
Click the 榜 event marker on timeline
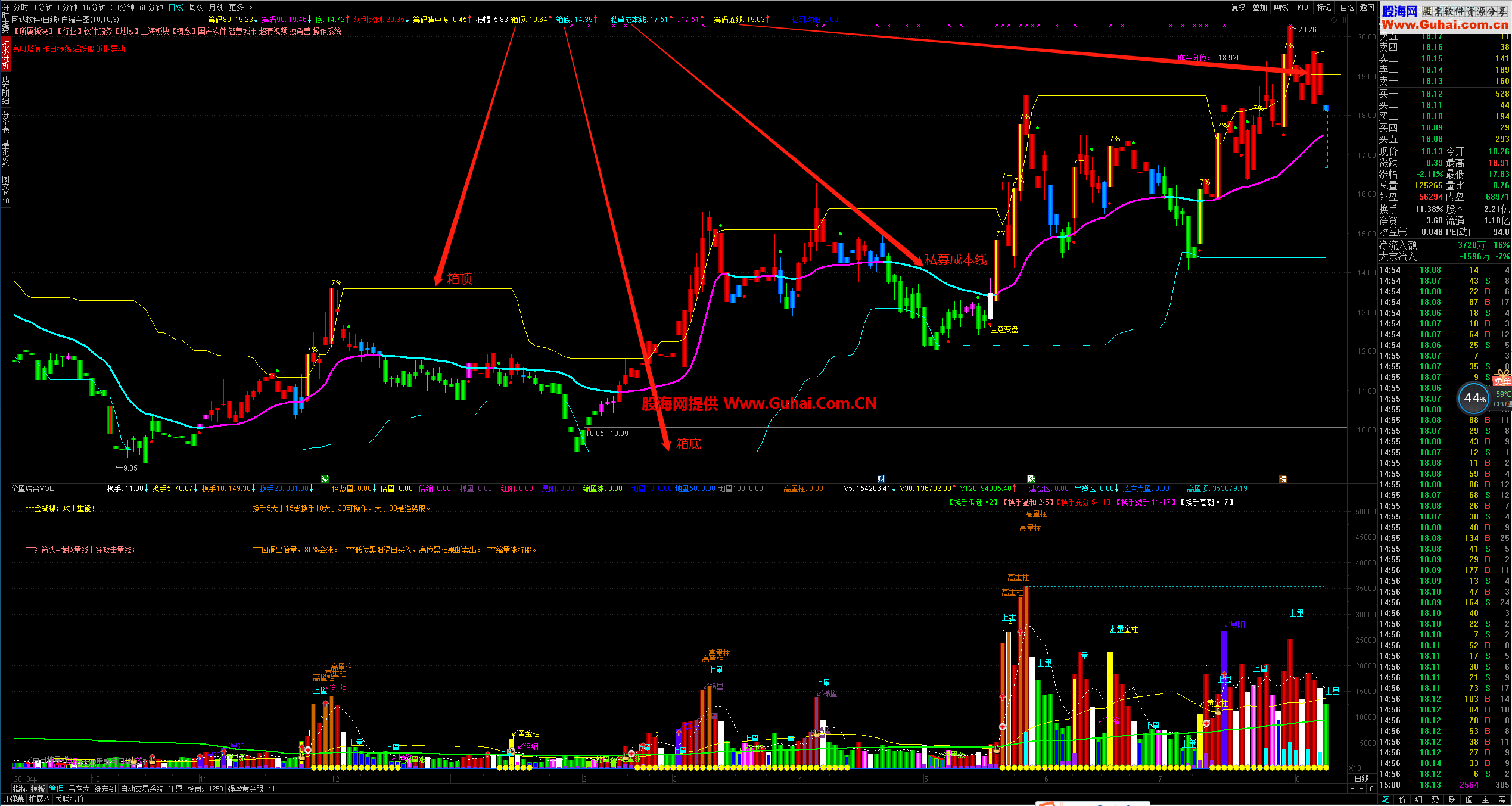(x=1283, y=478)
